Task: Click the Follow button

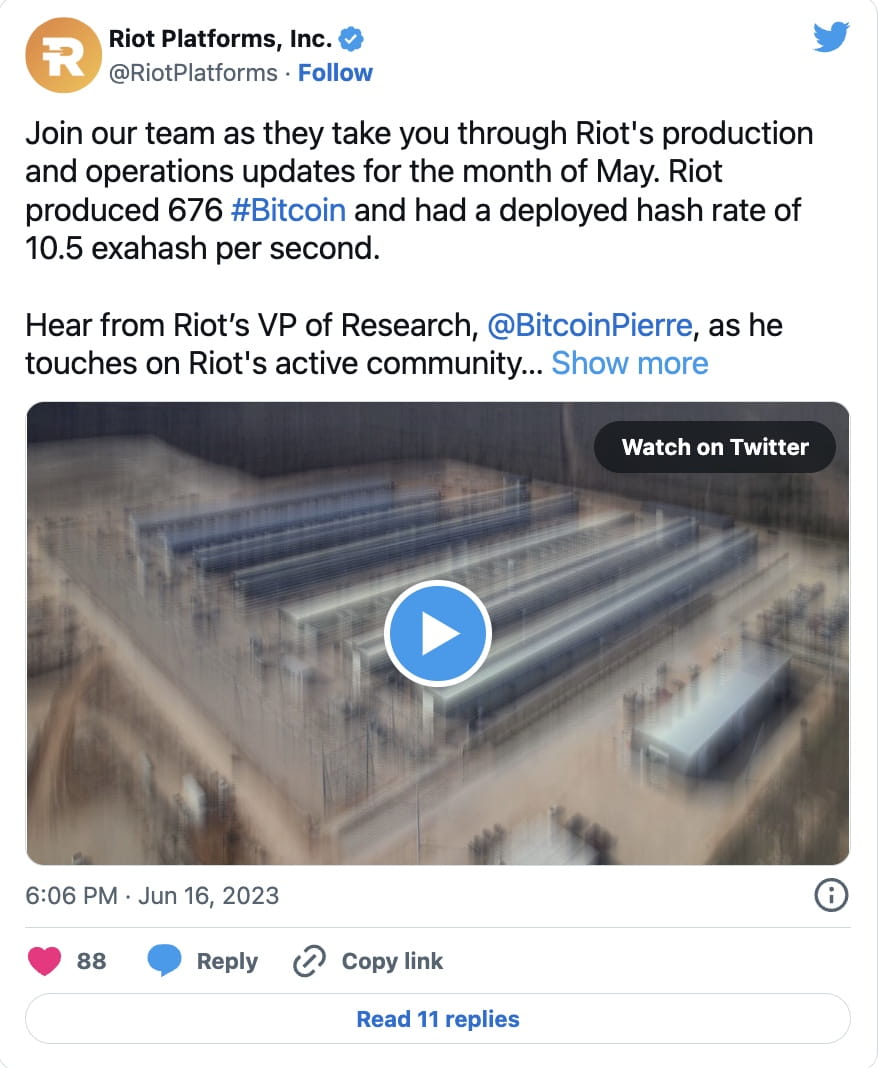Action: (335, 72)
